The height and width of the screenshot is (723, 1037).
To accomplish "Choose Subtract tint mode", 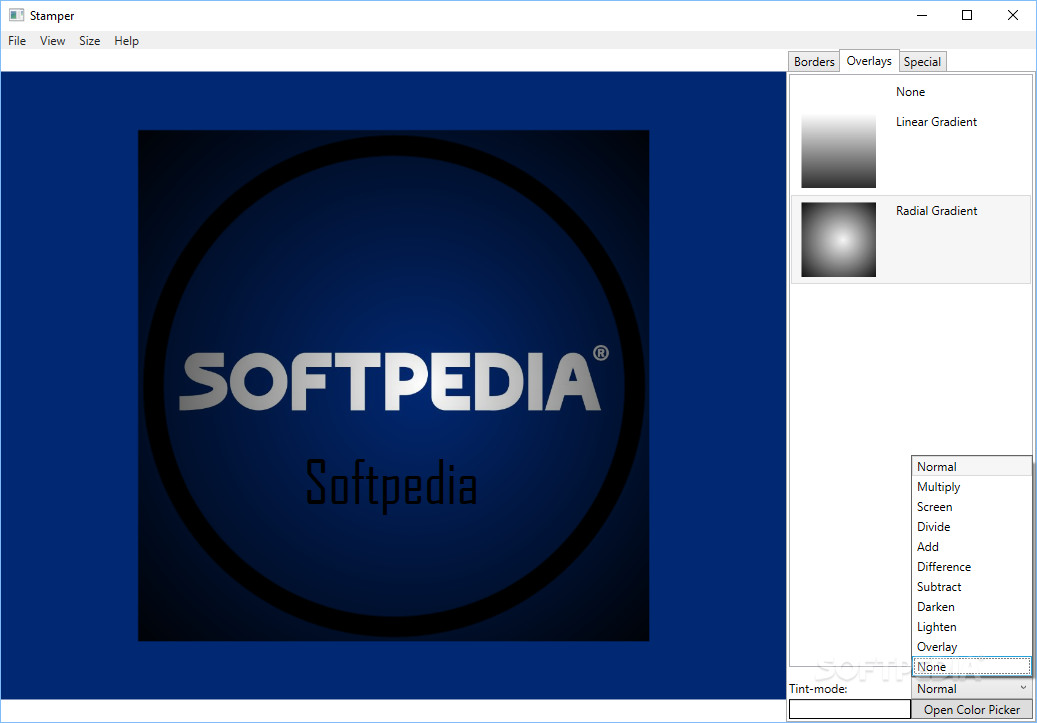I will pos(972,587).
